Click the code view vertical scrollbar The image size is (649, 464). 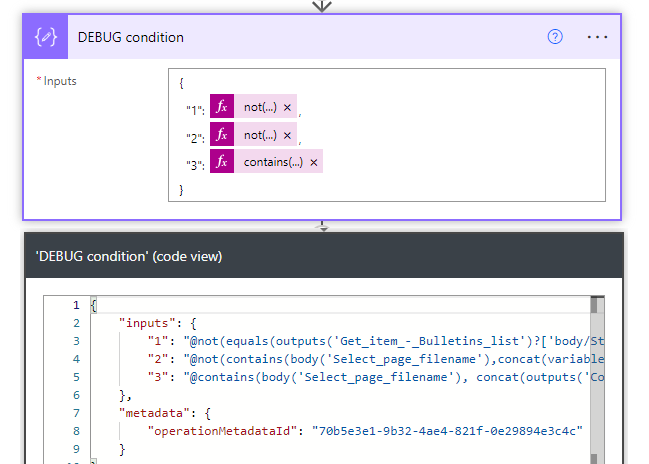click(x=597, y=380)
